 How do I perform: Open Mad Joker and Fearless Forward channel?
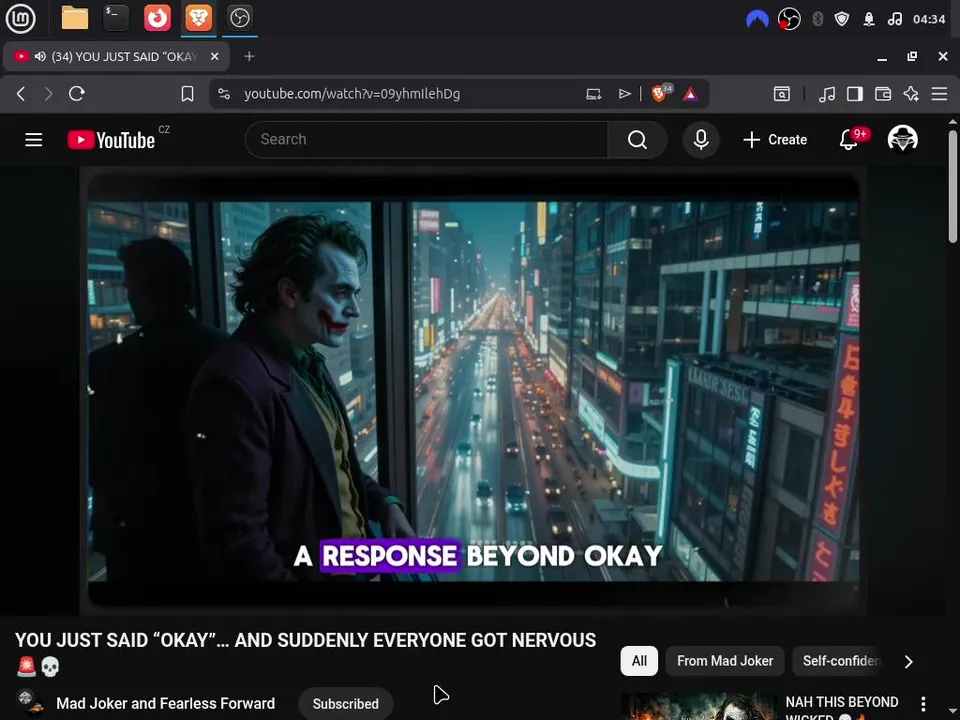coord(165,703)
